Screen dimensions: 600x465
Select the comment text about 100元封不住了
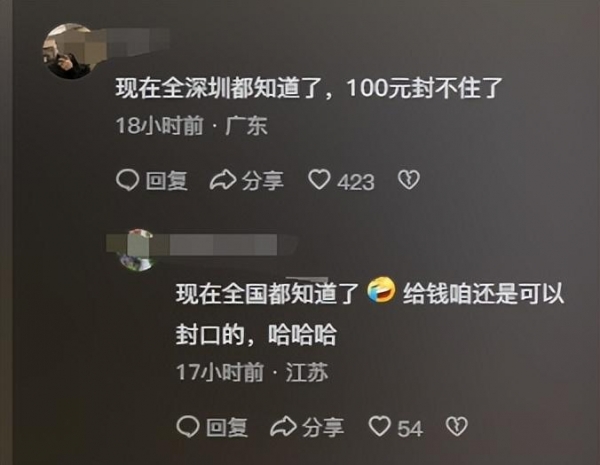pos(309,89)
